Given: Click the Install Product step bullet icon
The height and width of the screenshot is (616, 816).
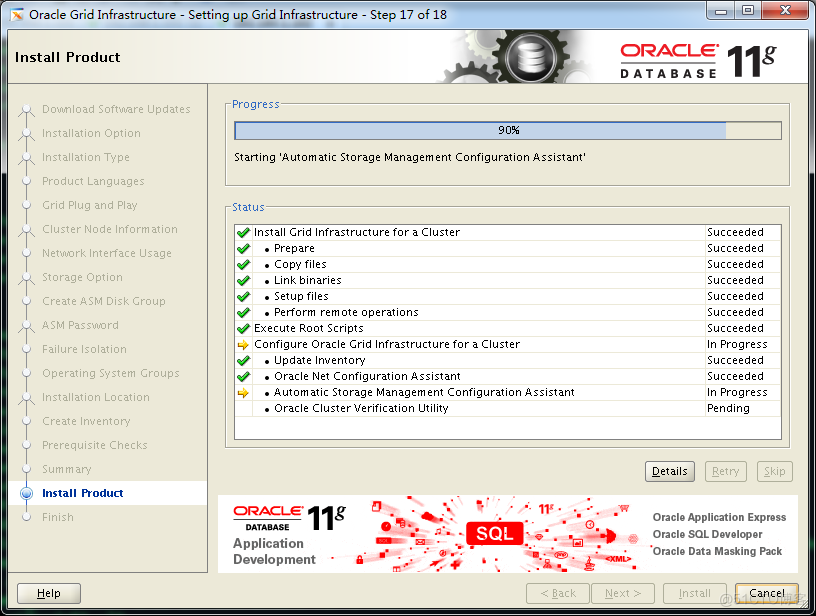Looking at the screenshot, I should (x=26, y=493).
